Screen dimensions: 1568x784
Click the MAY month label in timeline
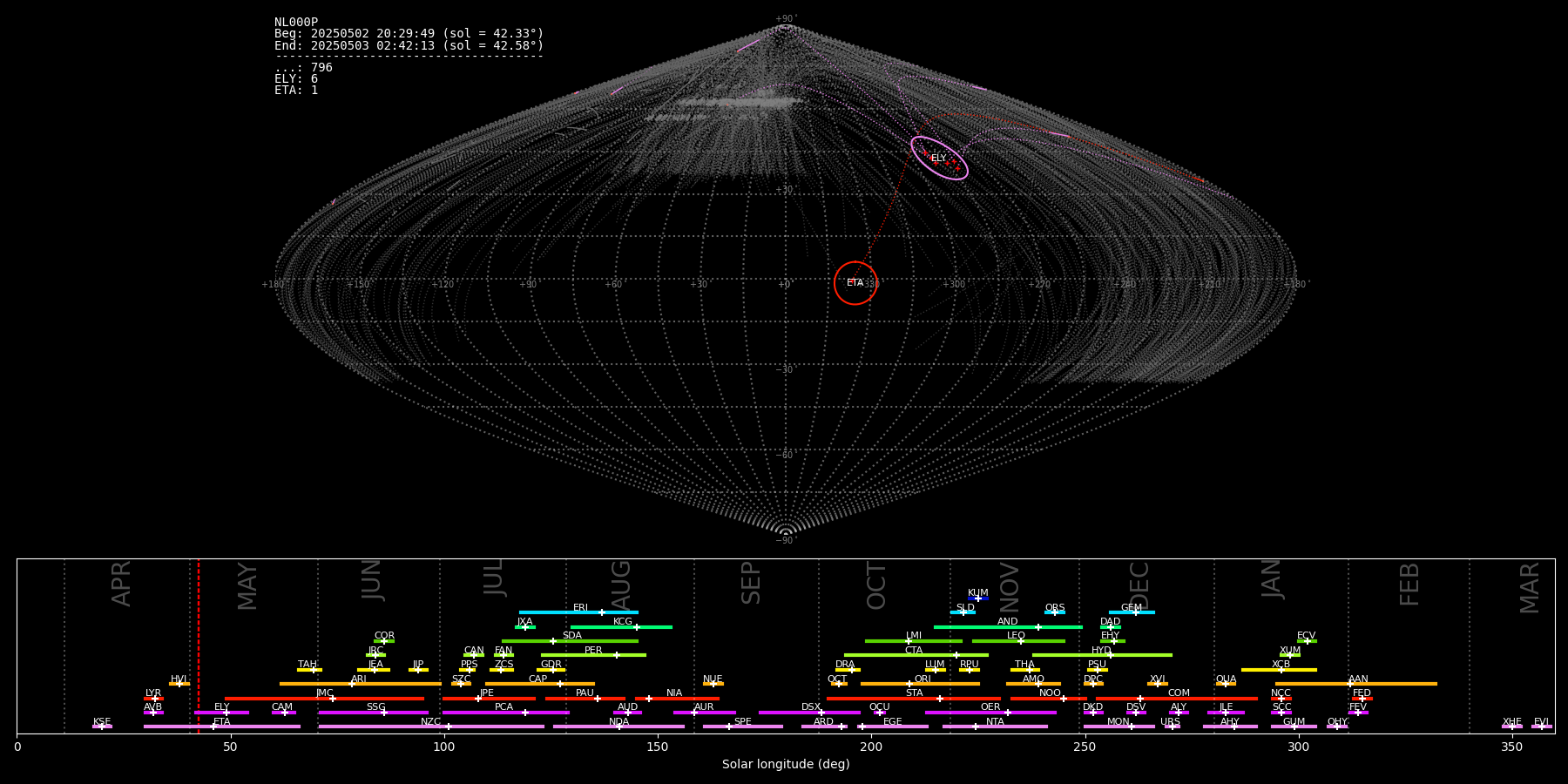(247, 586)
